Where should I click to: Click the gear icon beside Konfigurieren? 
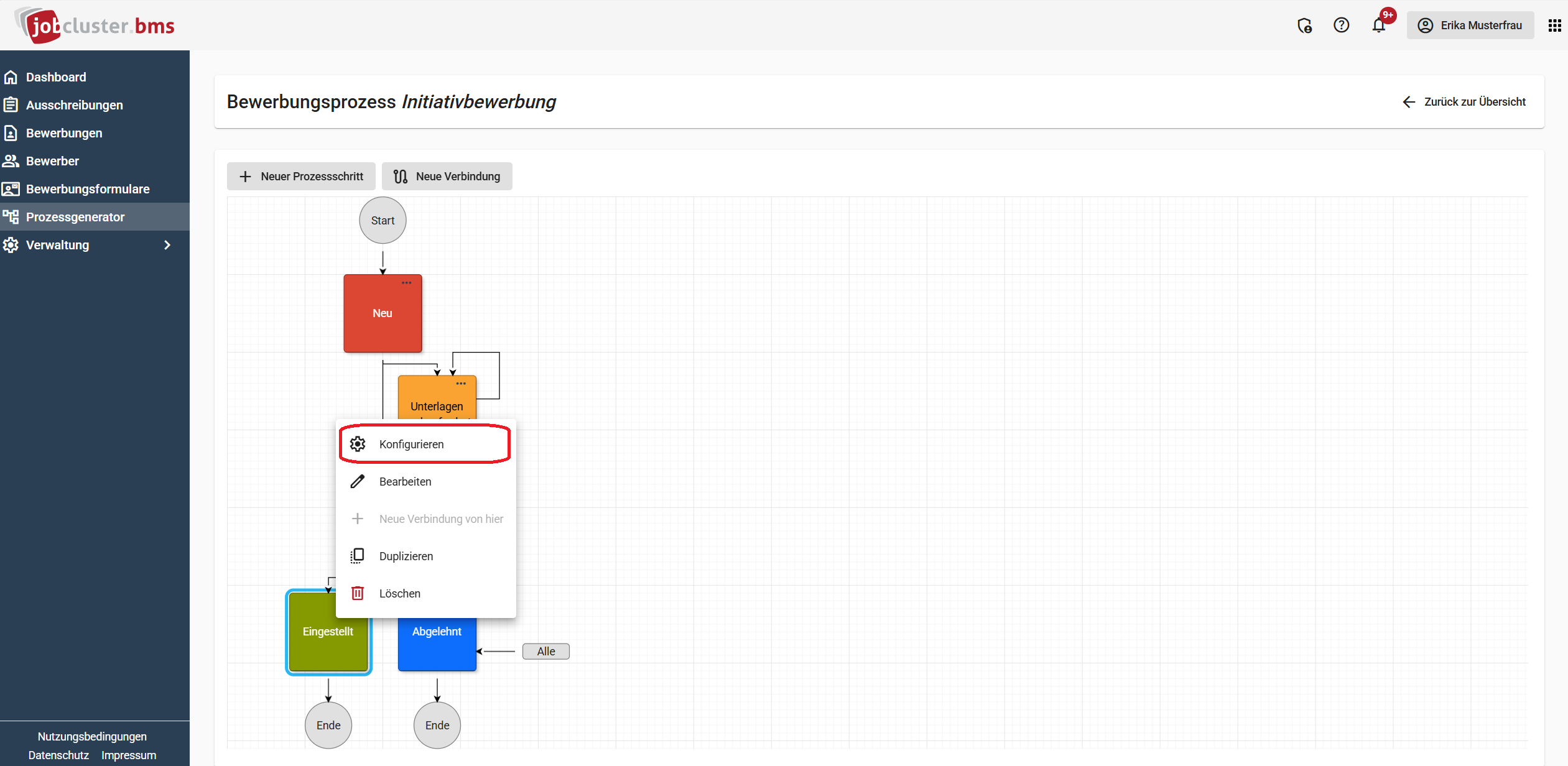357,444
